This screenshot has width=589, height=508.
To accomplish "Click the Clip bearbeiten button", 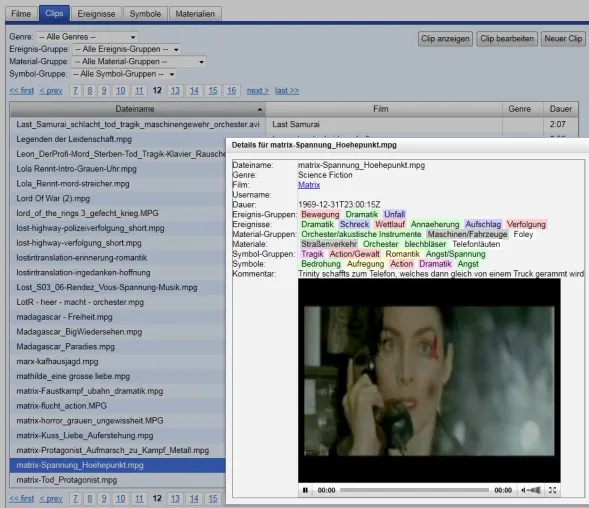I will (x=507, y=39).
